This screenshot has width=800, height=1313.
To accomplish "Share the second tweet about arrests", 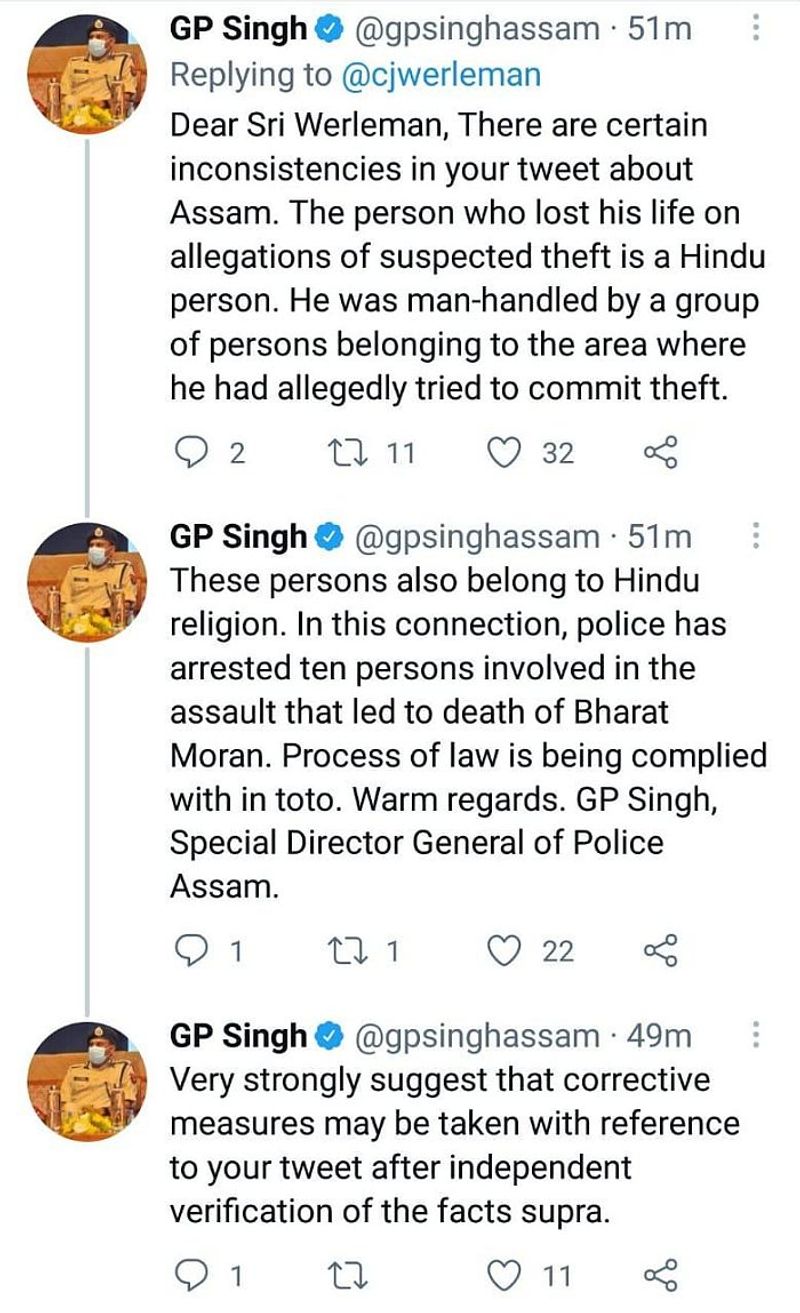I will click(x=660, y=951).
